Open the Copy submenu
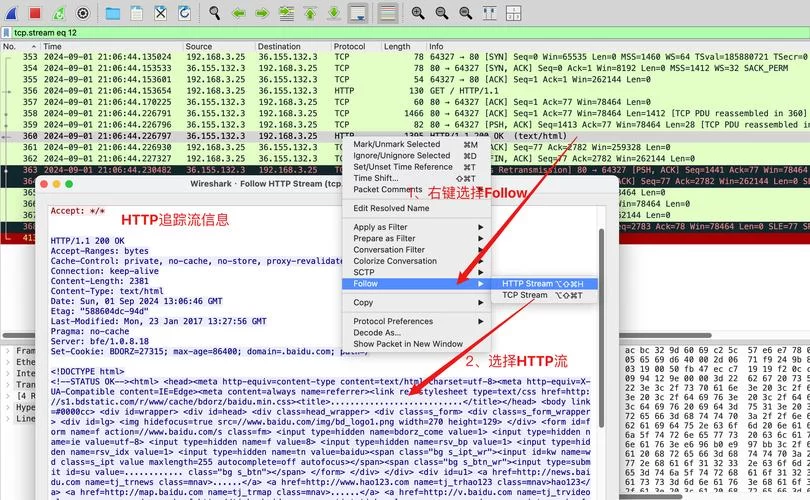 tap(416, 302)
